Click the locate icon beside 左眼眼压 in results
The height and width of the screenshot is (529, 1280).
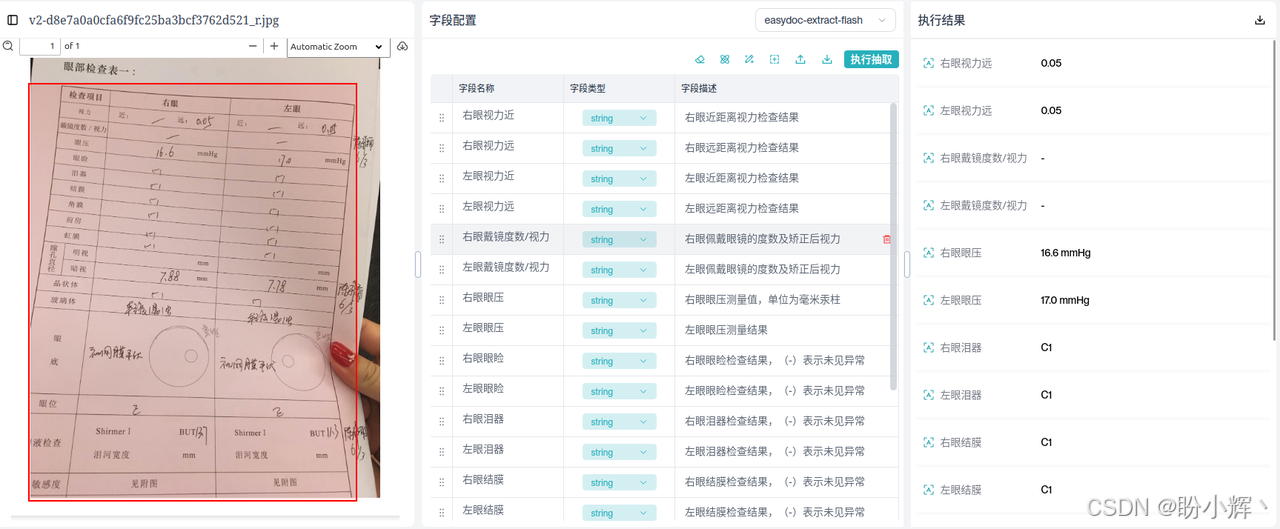click(x=928, y=300)
